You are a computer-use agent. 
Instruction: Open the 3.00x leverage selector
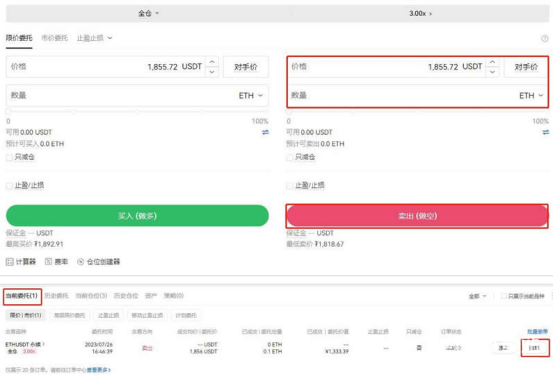click(420, 13)
